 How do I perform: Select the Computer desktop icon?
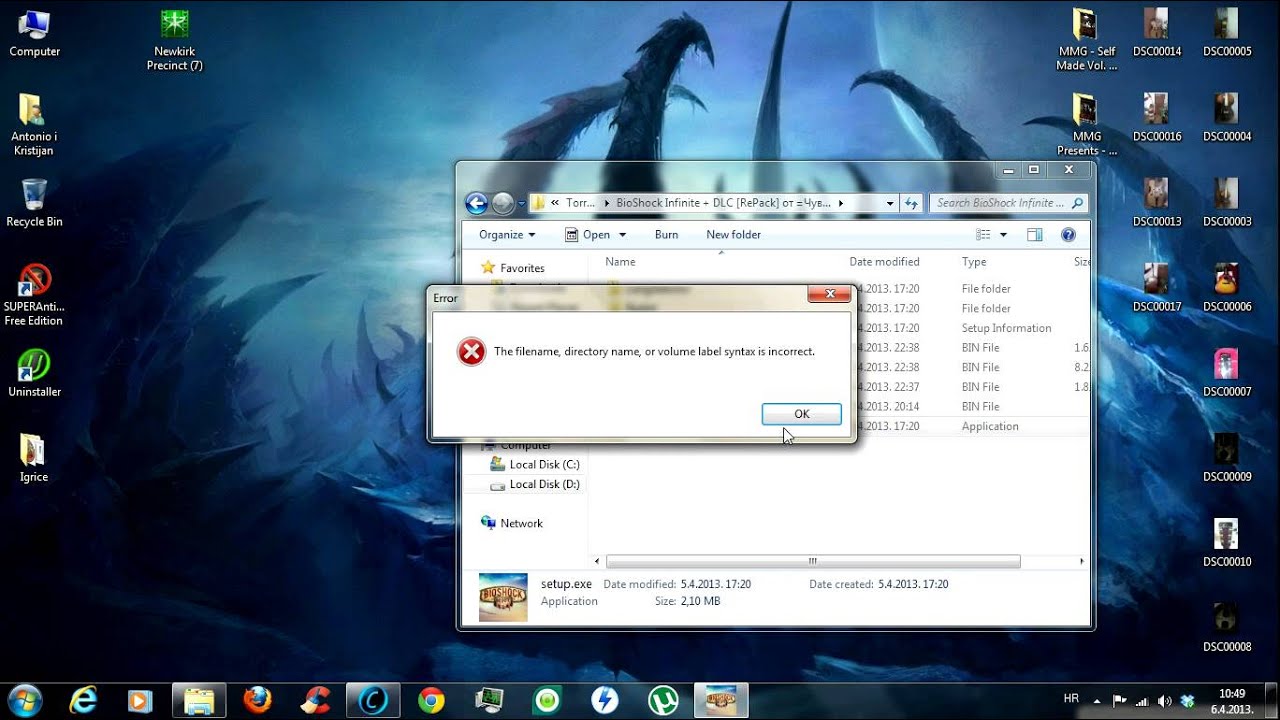pos(35,33)
